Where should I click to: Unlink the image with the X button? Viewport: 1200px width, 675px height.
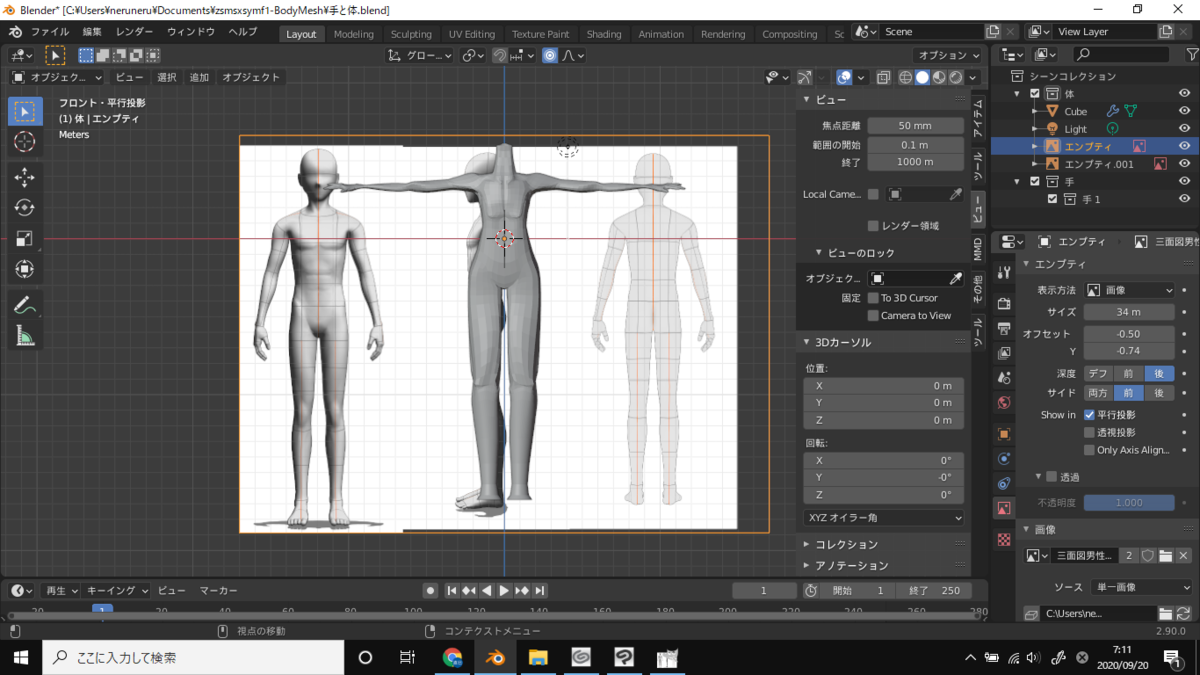(x=1184, y=555)
